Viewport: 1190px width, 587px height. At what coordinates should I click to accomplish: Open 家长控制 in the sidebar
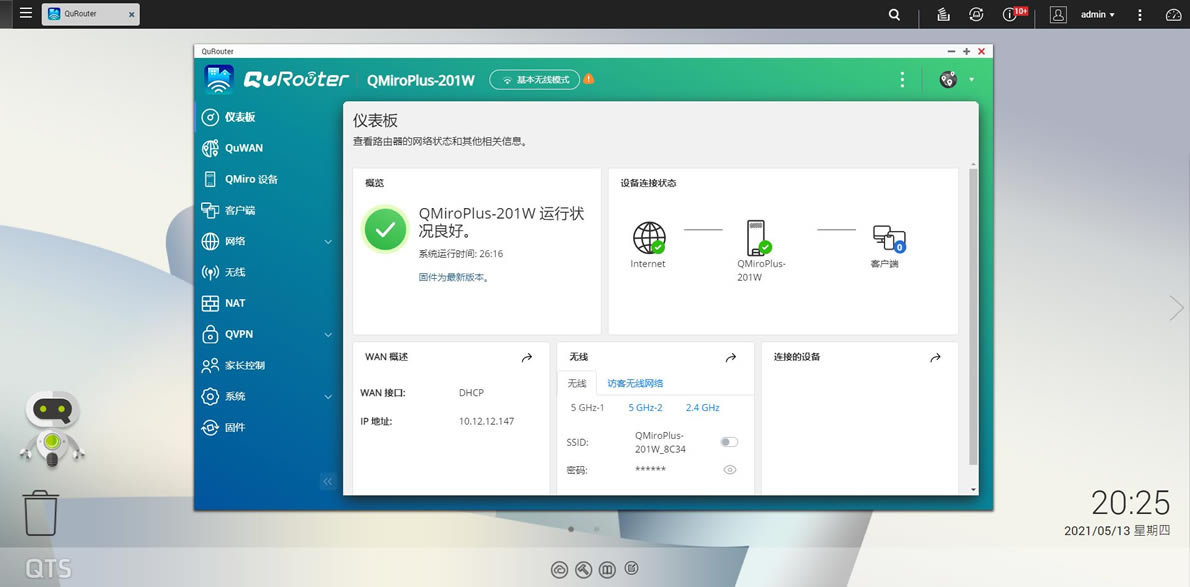[265, 365]
